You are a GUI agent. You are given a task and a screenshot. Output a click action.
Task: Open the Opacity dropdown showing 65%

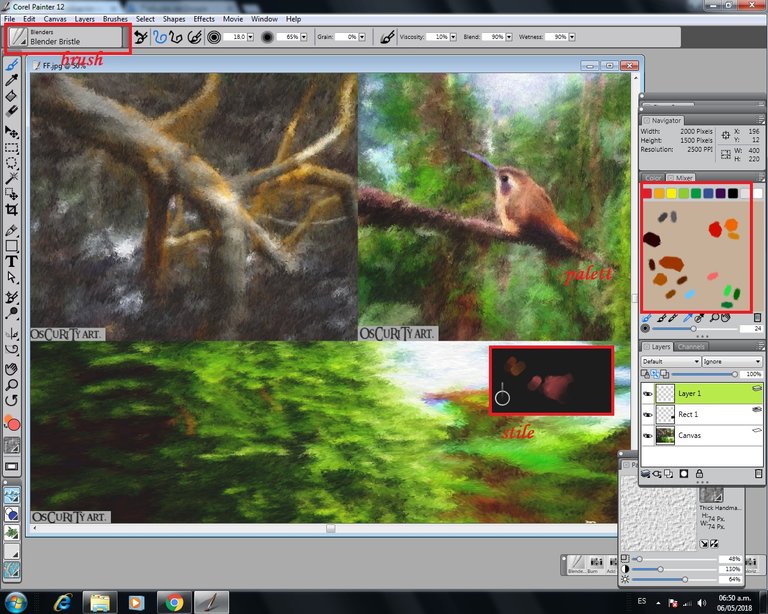tap(304, 37)
